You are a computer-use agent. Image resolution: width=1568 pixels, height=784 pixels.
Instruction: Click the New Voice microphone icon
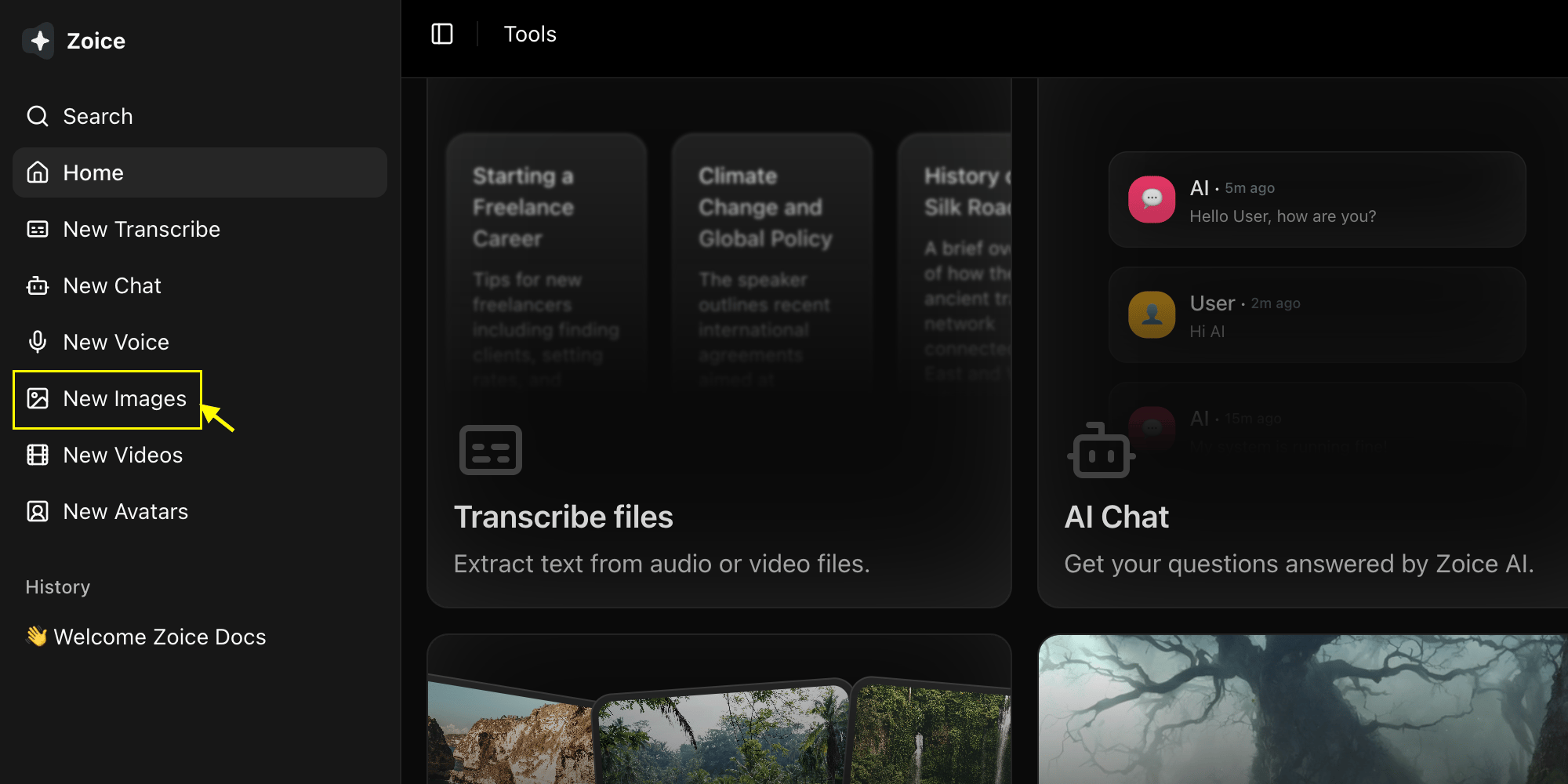coord(38,342)
